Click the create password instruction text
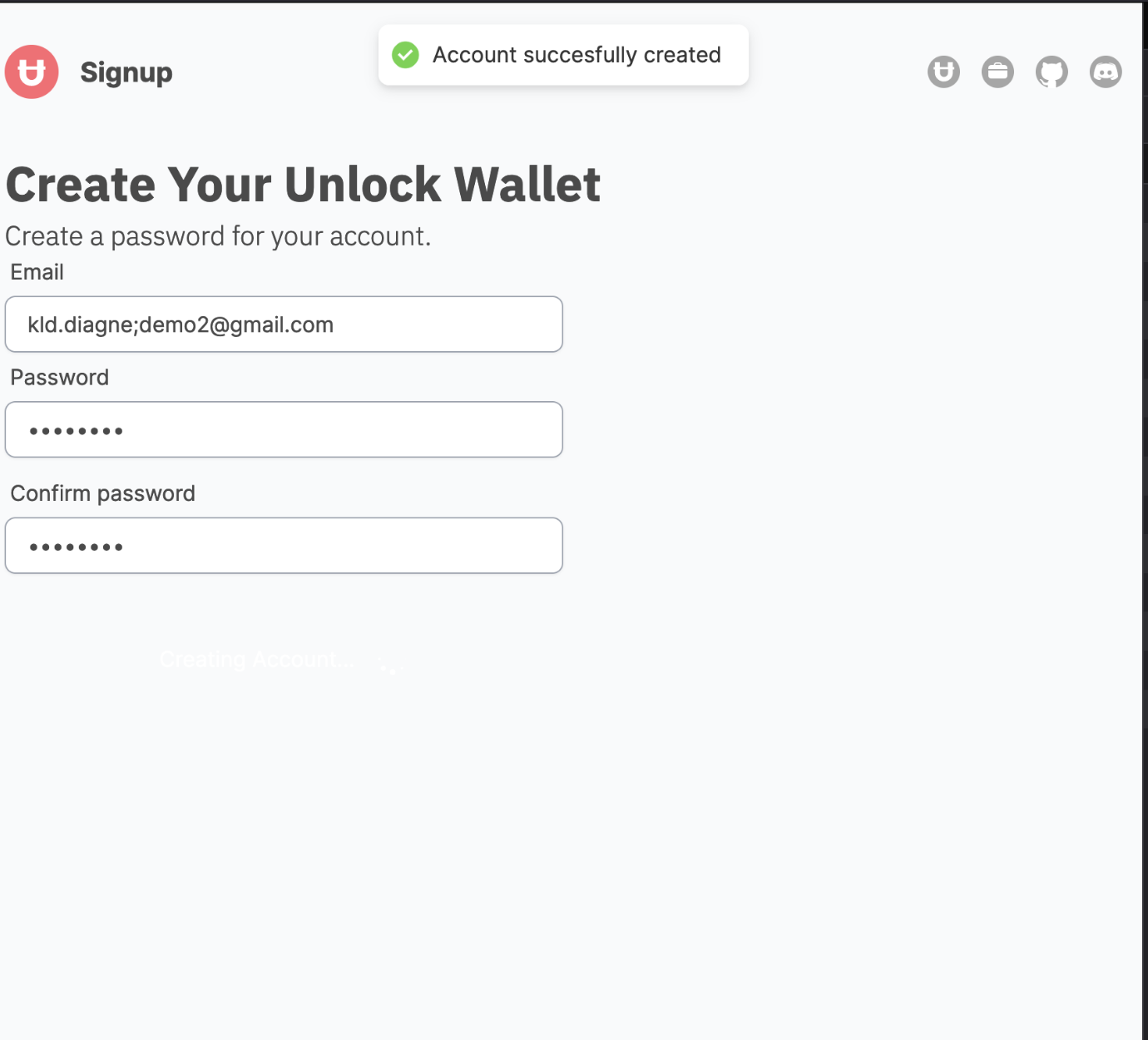This screenshot has height=1040, width=1148. [x=219, y=236]
